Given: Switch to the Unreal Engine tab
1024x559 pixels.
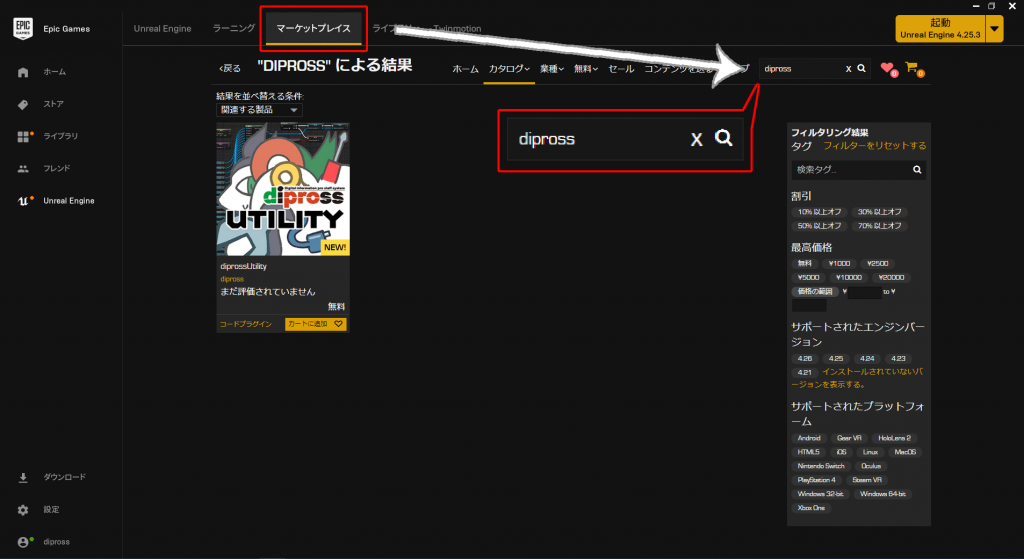Looking at the screenshot, I should [x=163, y=29].
